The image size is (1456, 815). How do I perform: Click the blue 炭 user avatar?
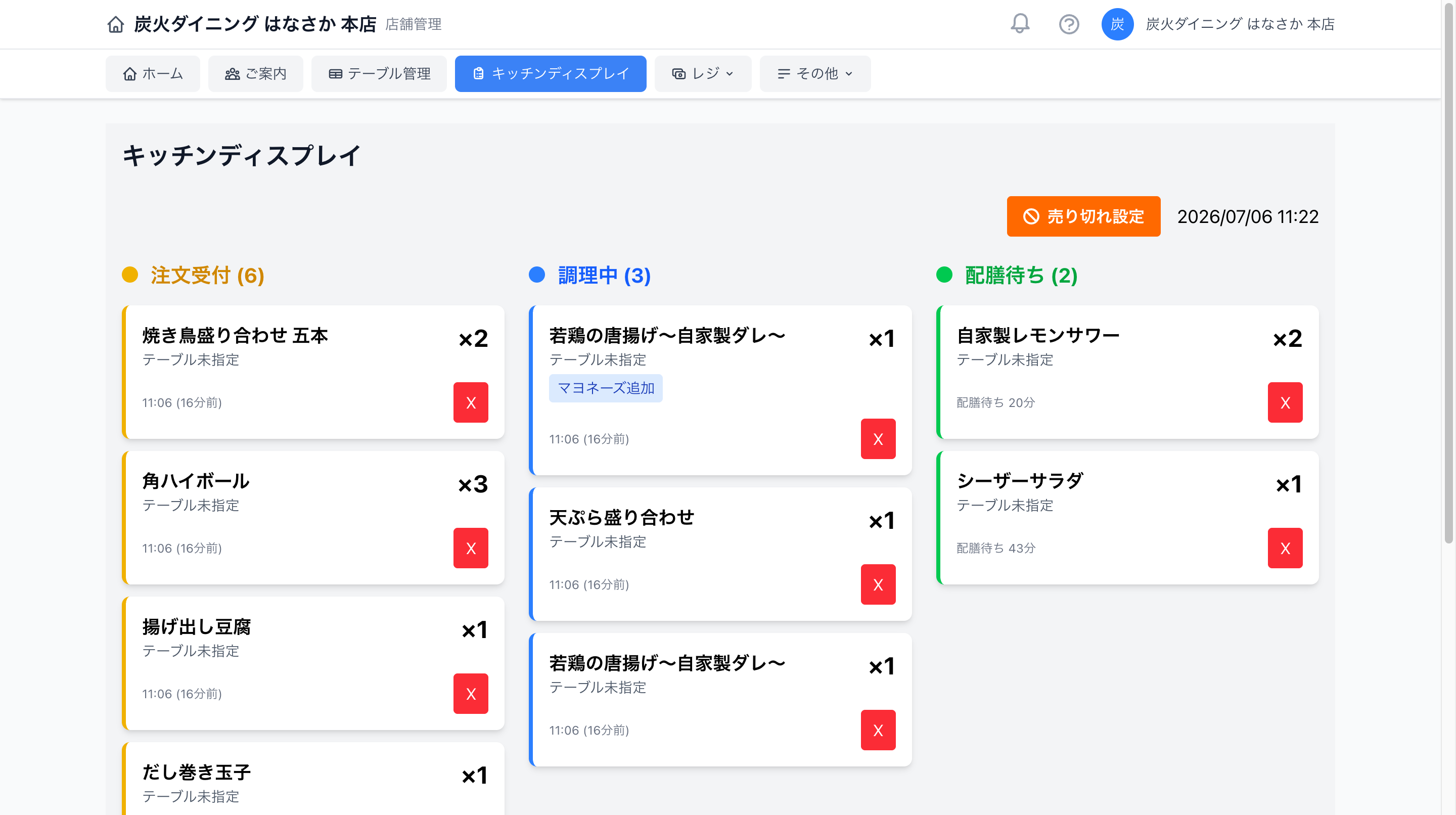1117,24
